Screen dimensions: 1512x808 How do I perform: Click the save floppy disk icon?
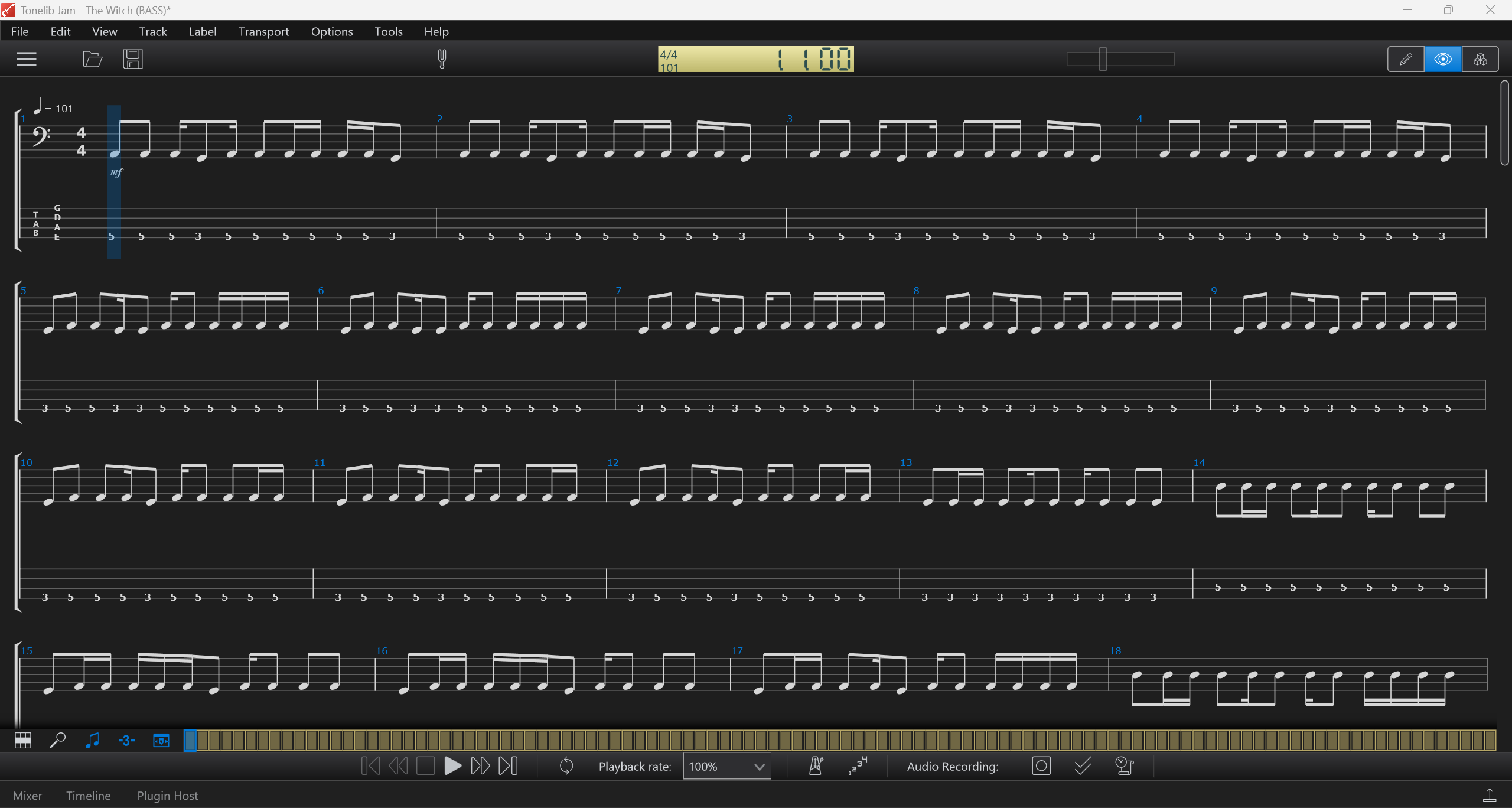pos(133,59)
